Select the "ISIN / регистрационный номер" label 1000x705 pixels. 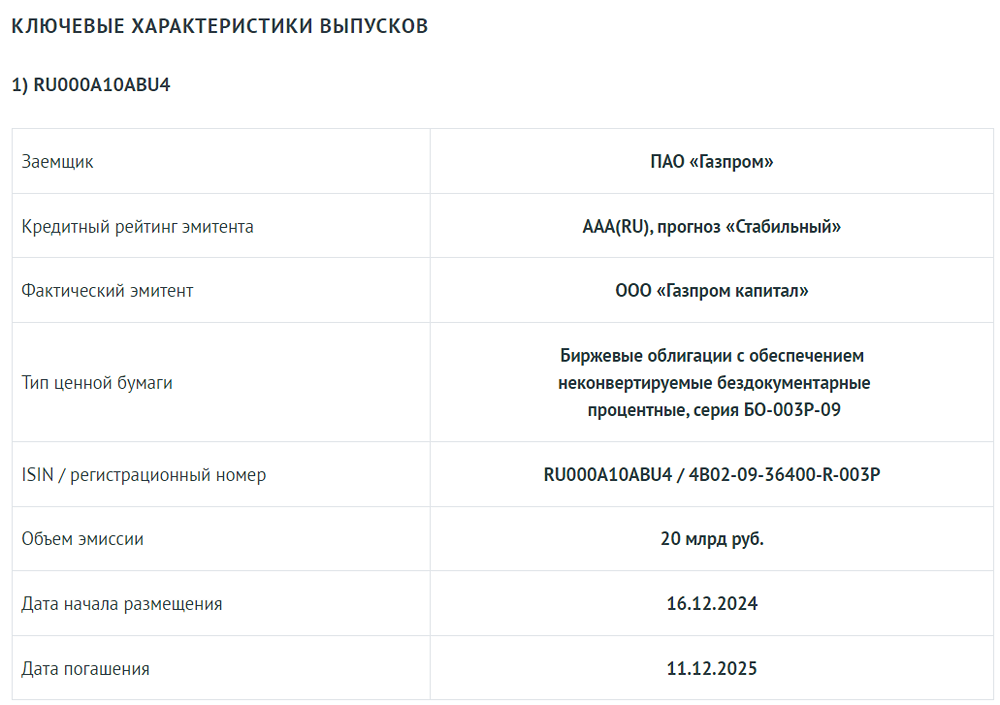click(x=144, y=475)
